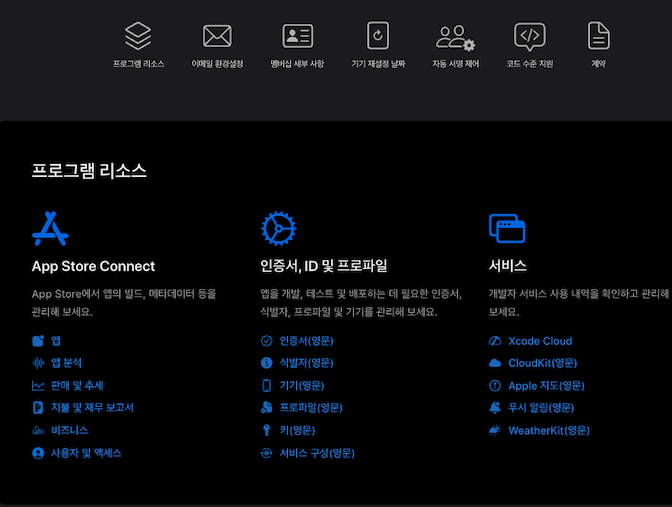The image size is (672, 507).
Task: Click the weather icon beside WeatherKit(영문)
Action: coord(495,430)
